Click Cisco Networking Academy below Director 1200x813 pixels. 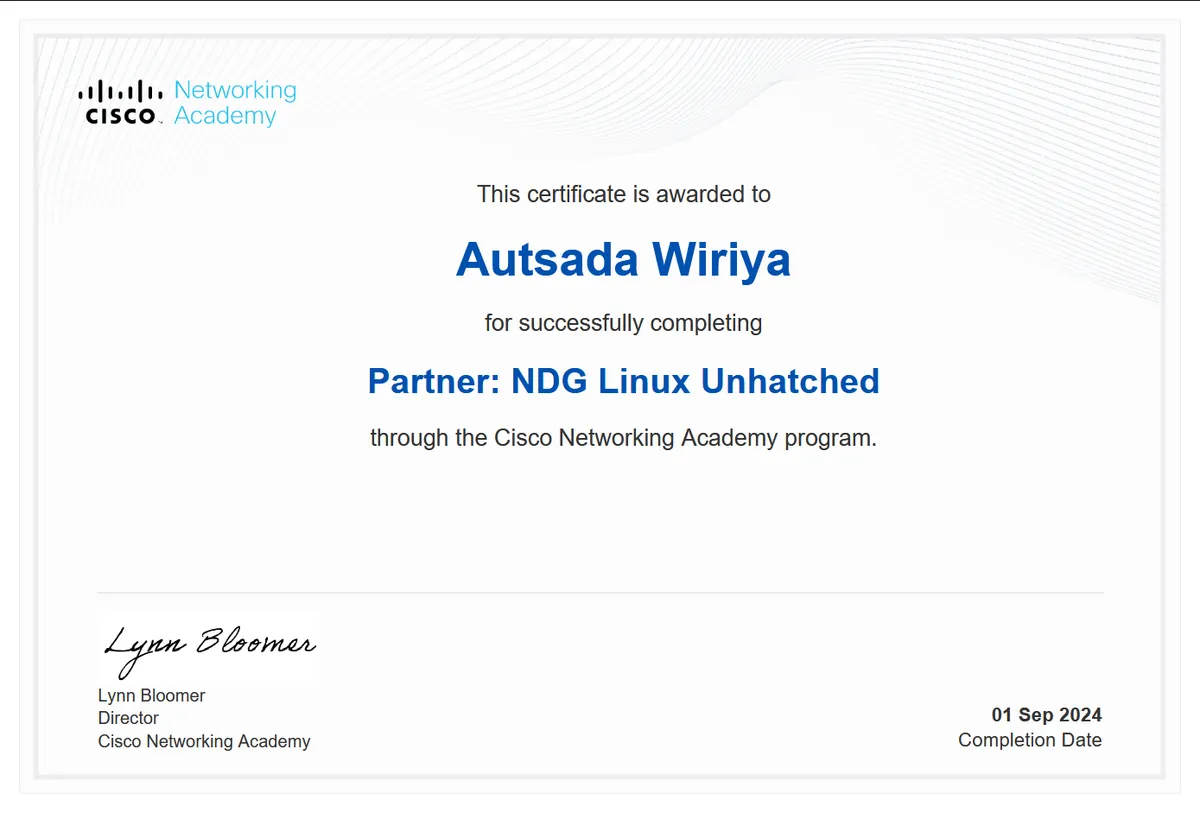tap(204, 741)
